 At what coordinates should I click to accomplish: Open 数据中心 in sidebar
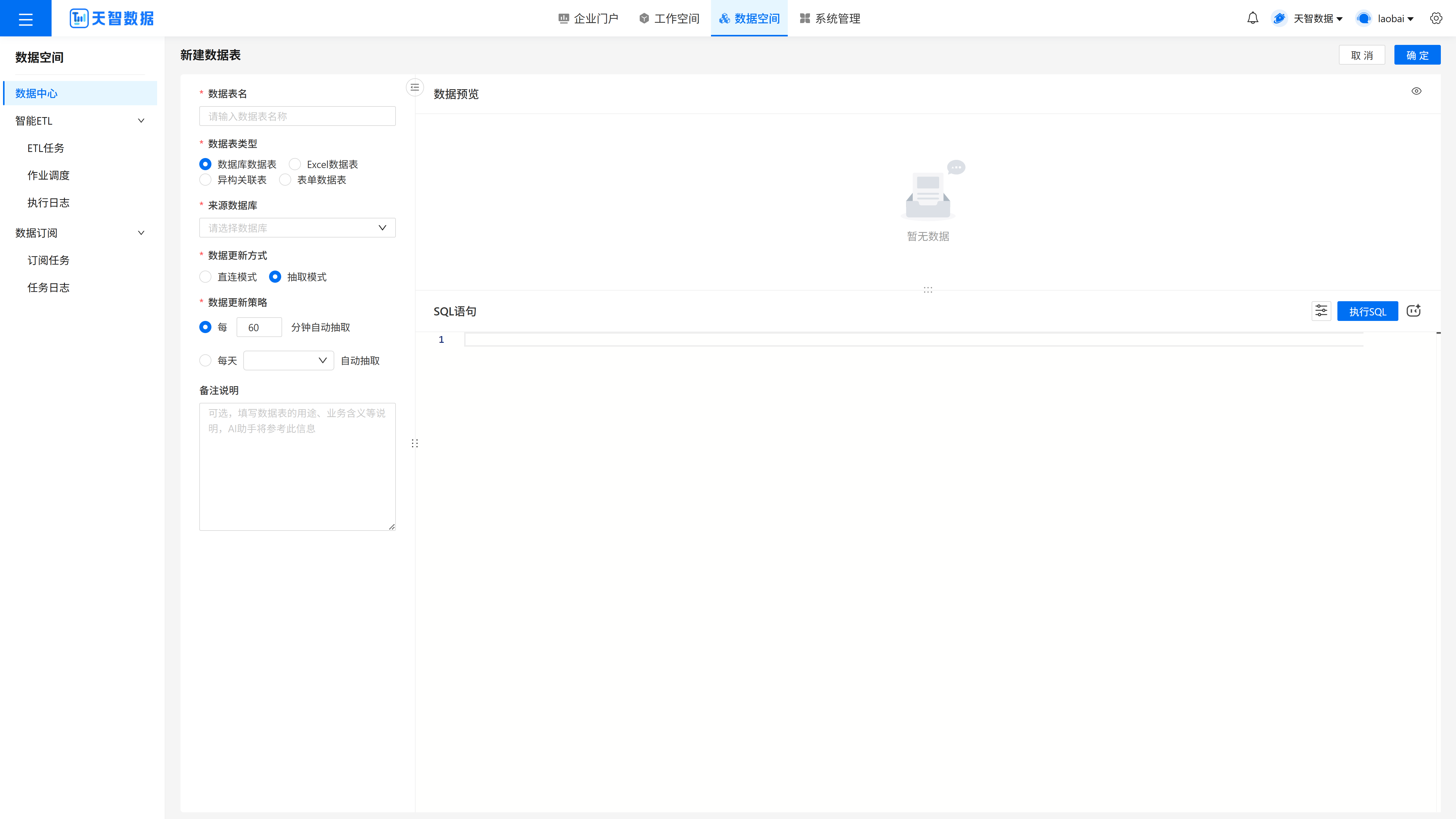tap(80, 93)
